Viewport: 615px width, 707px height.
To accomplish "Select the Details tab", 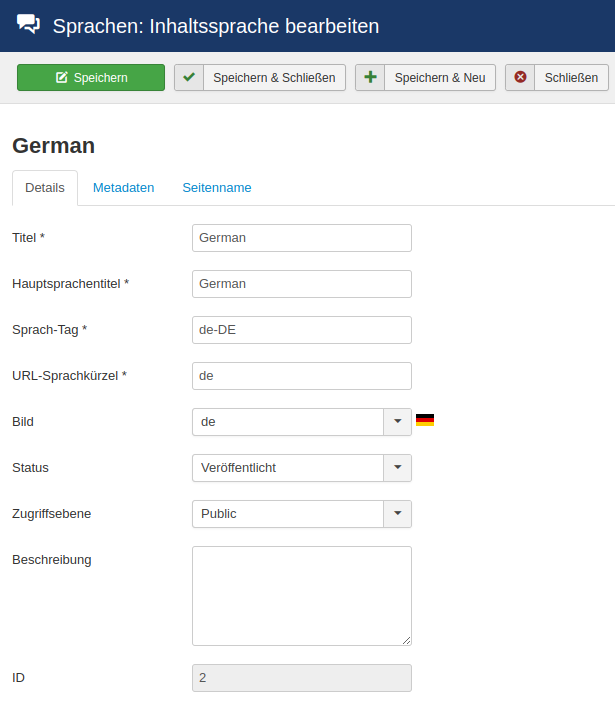I will pos(45,188).
